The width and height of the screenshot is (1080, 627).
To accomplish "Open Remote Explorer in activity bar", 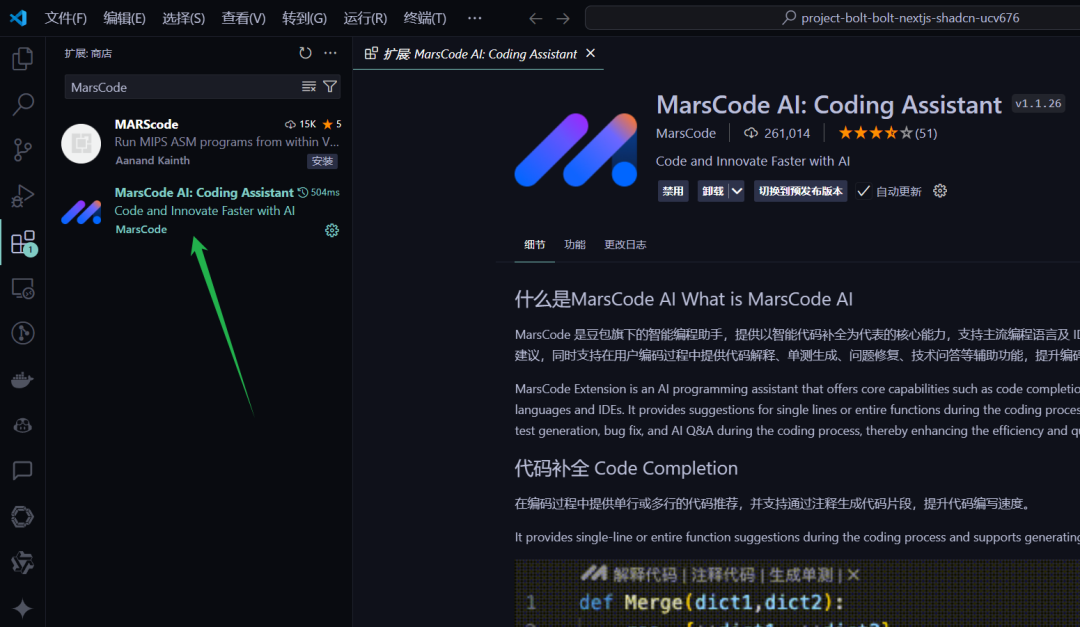I will click(23, 288).
